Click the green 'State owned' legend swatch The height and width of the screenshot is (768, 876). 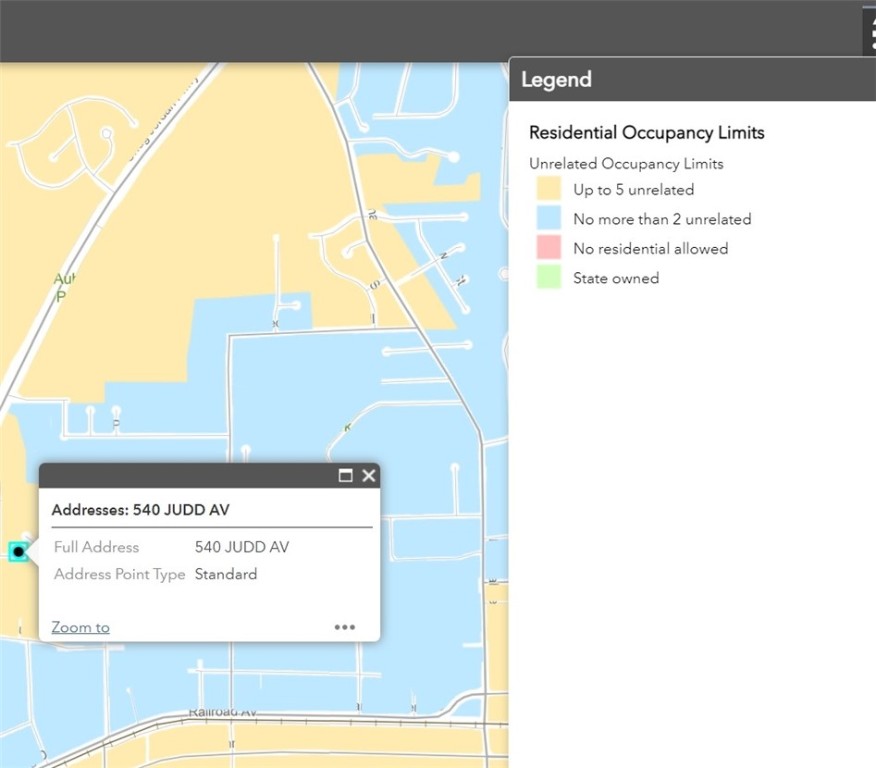[548, 278]
